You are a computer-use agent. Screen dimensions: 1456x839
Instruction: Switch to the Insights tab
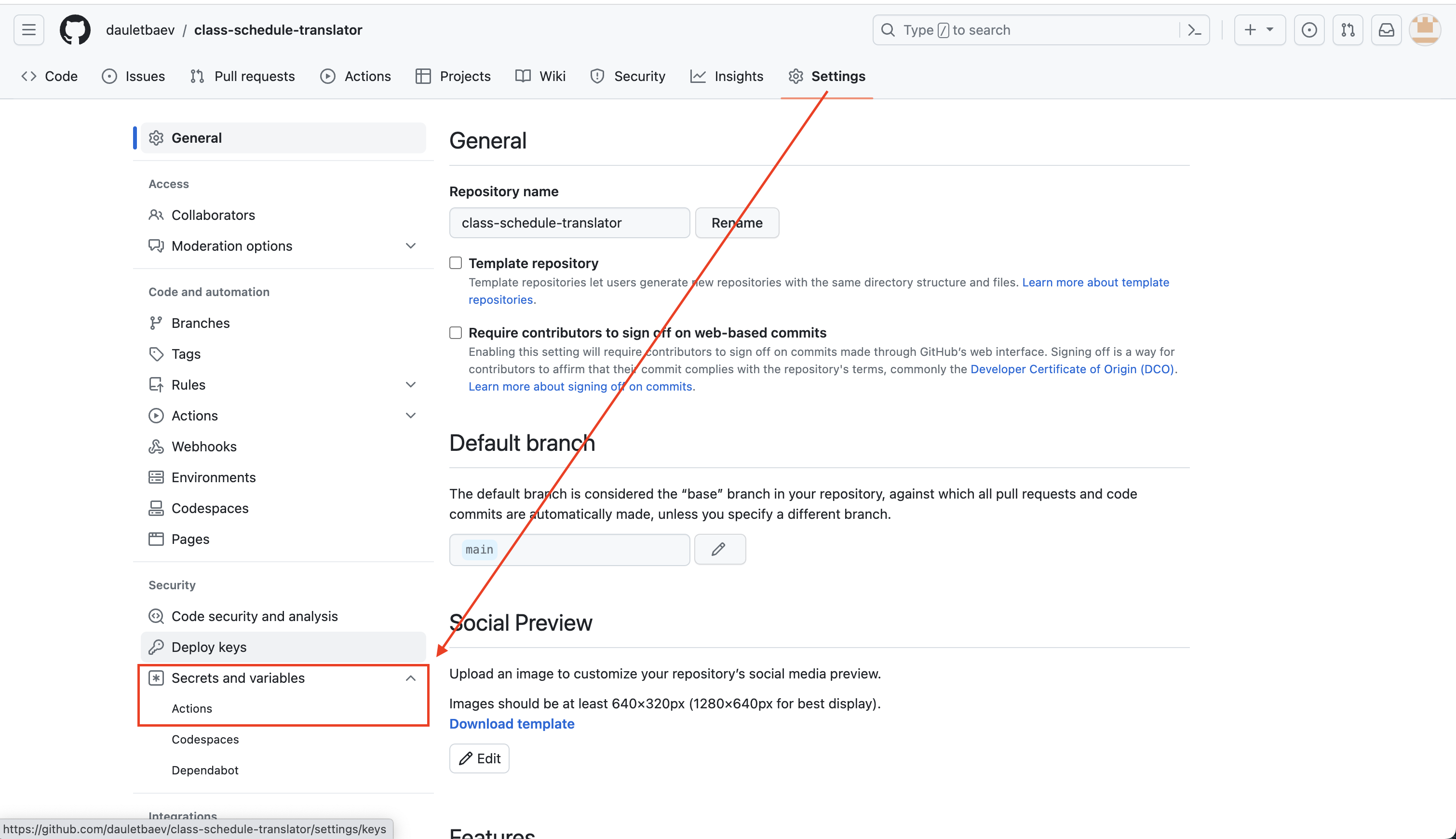[x=727, y=76]
